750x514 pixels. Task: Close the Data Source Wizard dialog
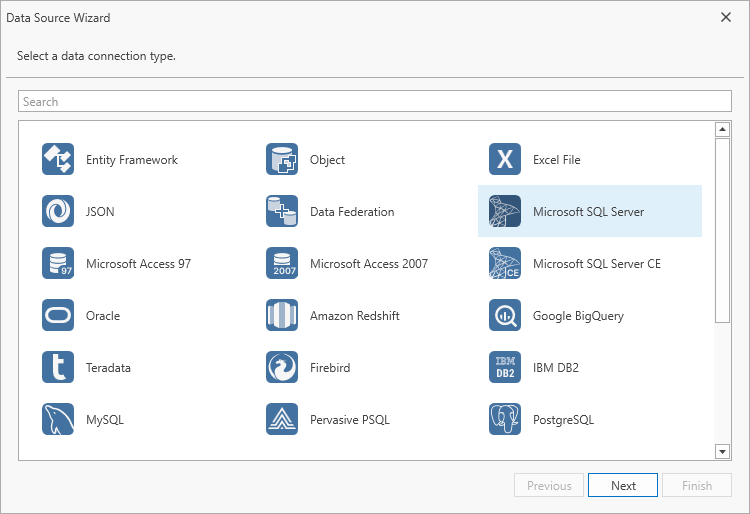point(726,17)
